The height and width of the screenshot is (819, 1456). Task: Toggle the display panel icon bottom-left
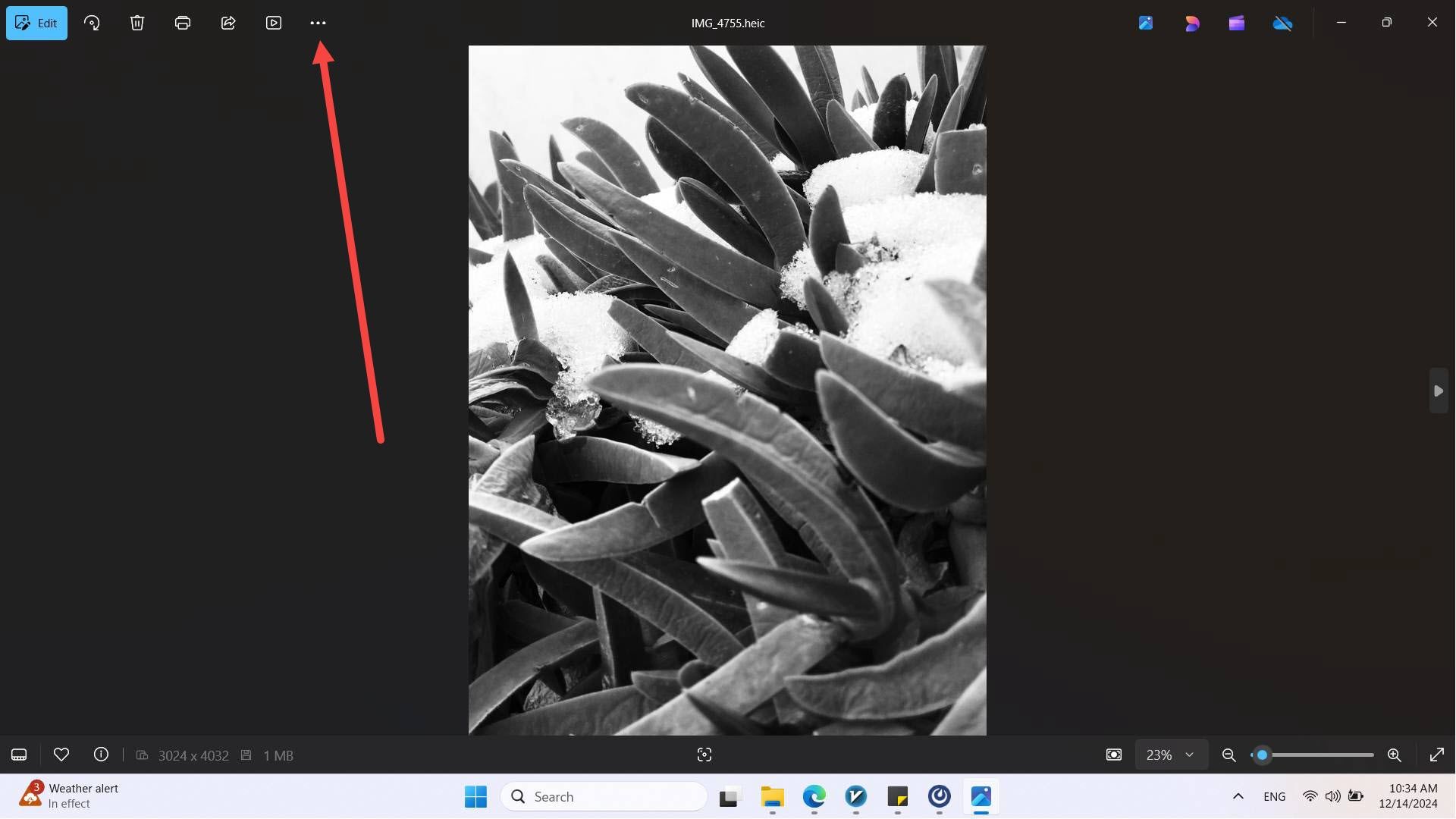[19, 755]
